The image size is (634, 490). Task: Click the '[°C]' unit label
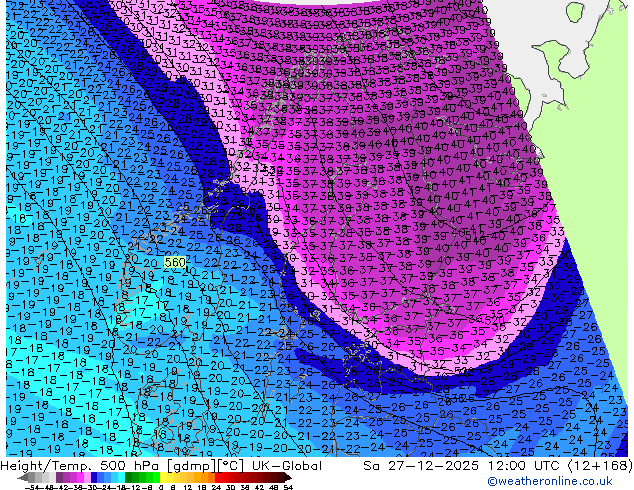(x=230, y=466)
